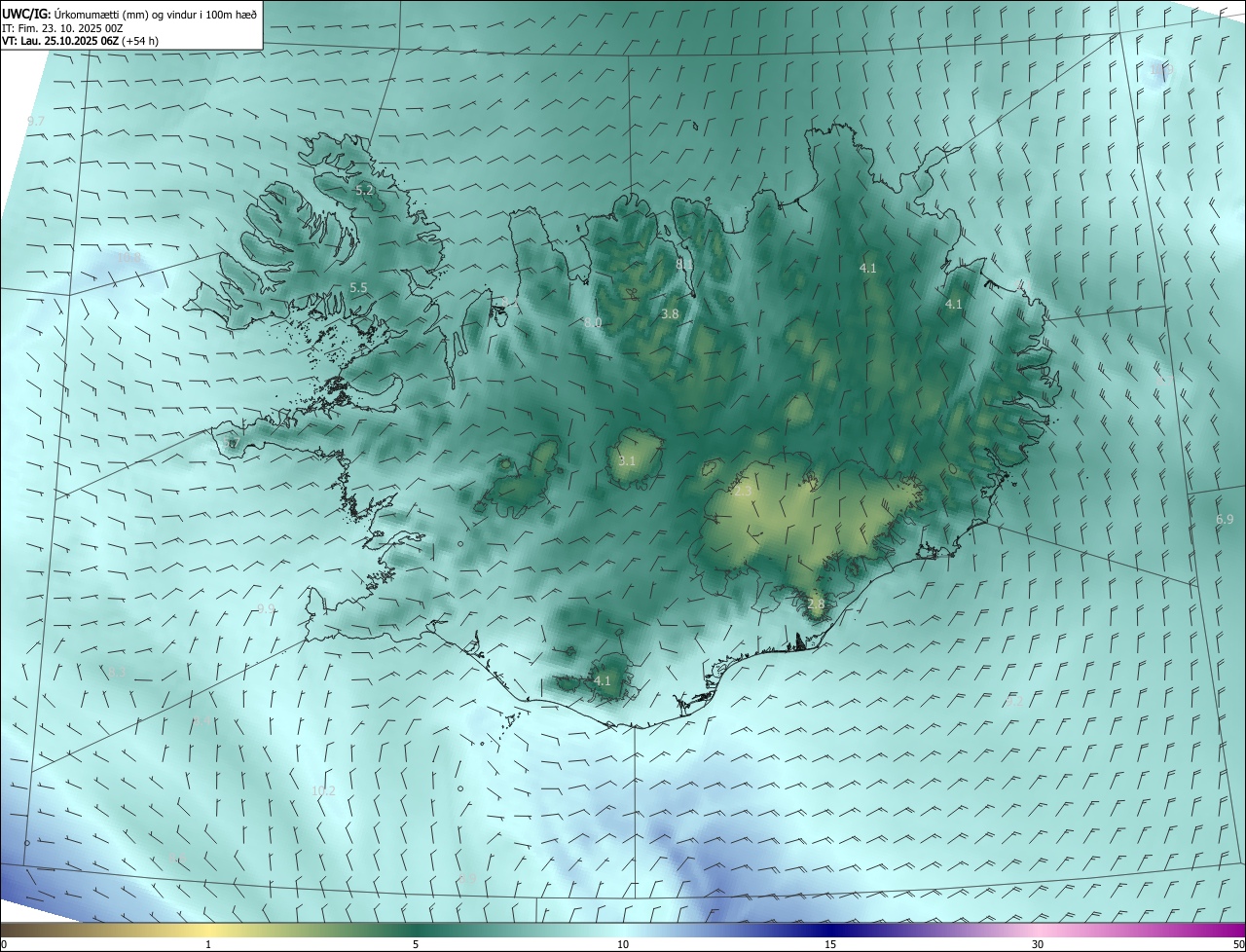Click the colour scale label 1
Image resolution: width=1246 pixels, height=952 pixels.
[x=208, y=944]
